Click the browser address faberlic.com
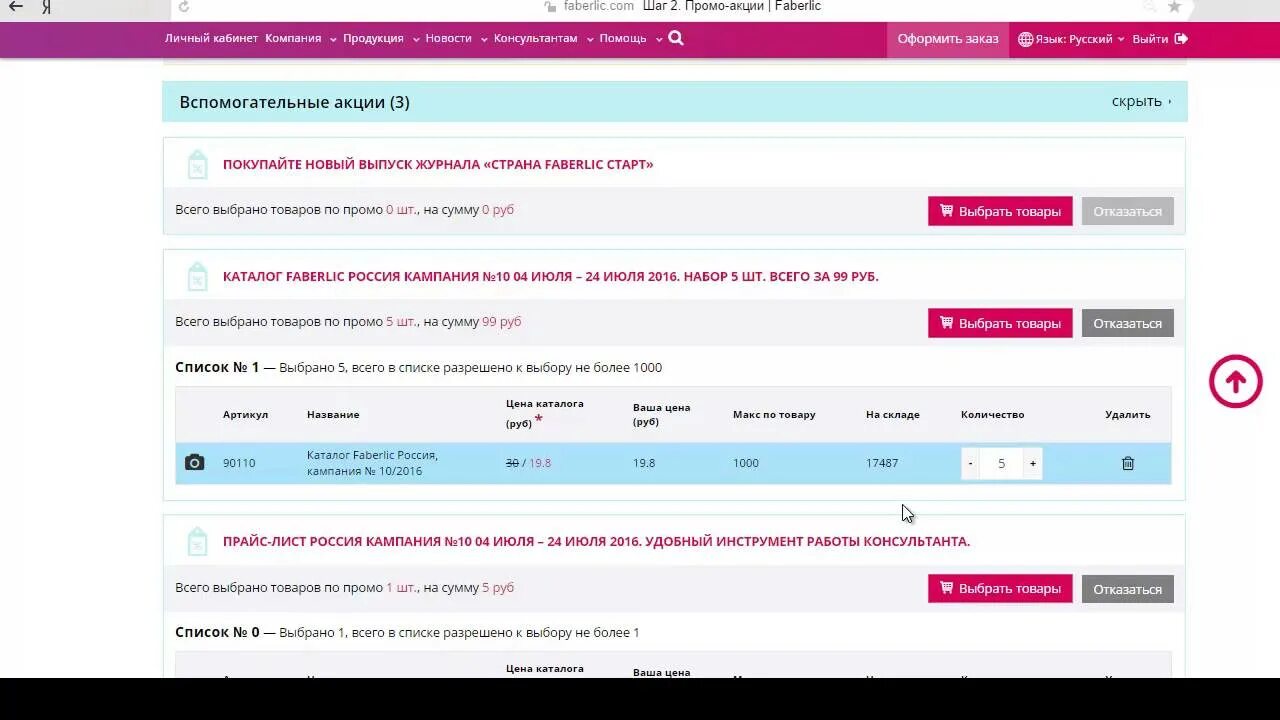The width and height of the screenshot is (1280, 720). coord(598,6)
